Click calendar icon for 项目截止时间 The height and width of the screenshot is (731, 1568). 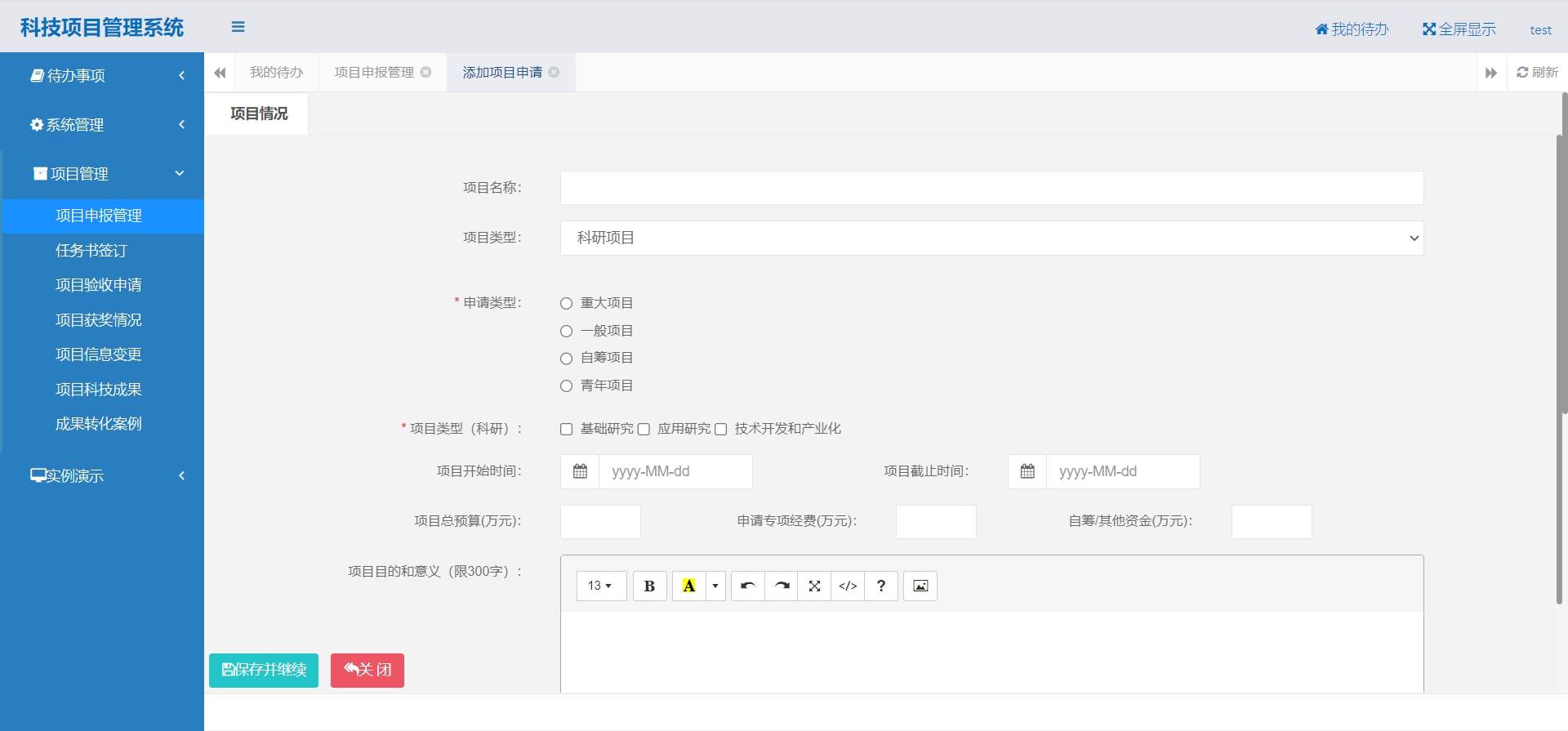coord(1027,471)
